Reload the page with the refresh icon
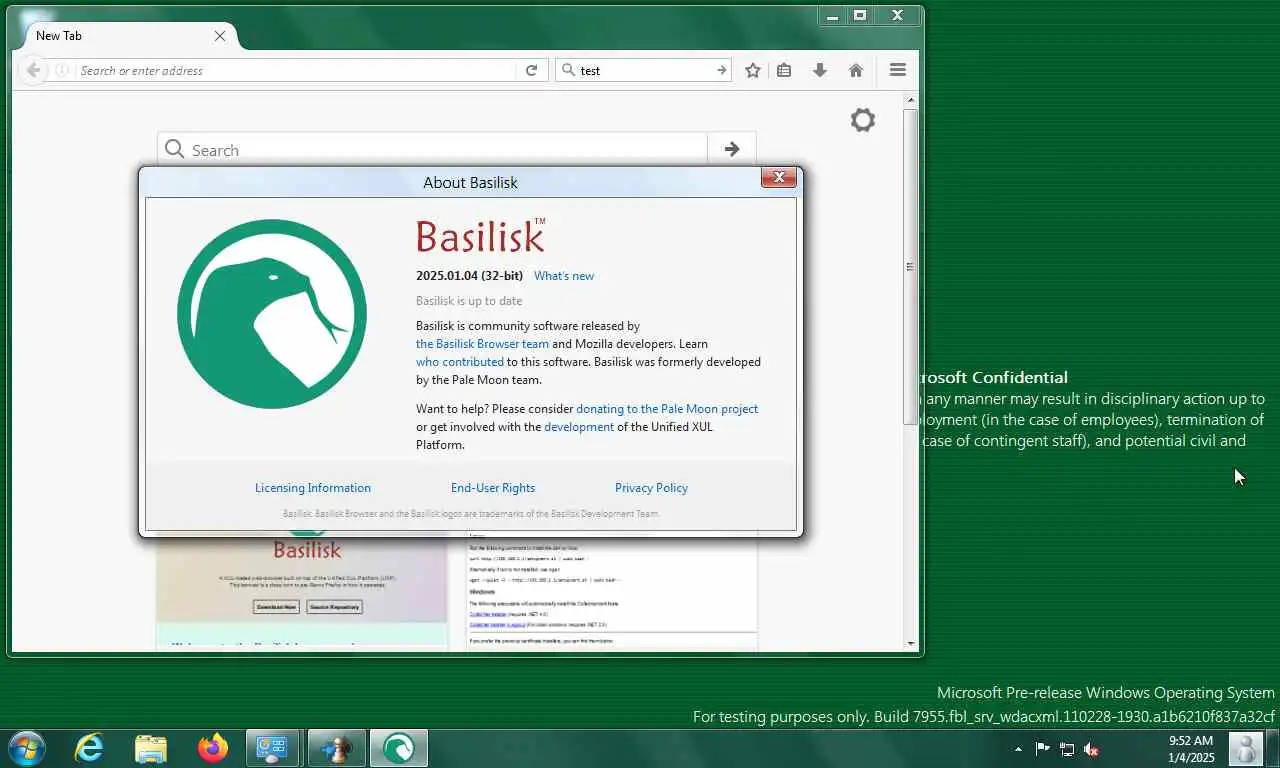Viewport: 1280px width, 768px height. point(532,70)
